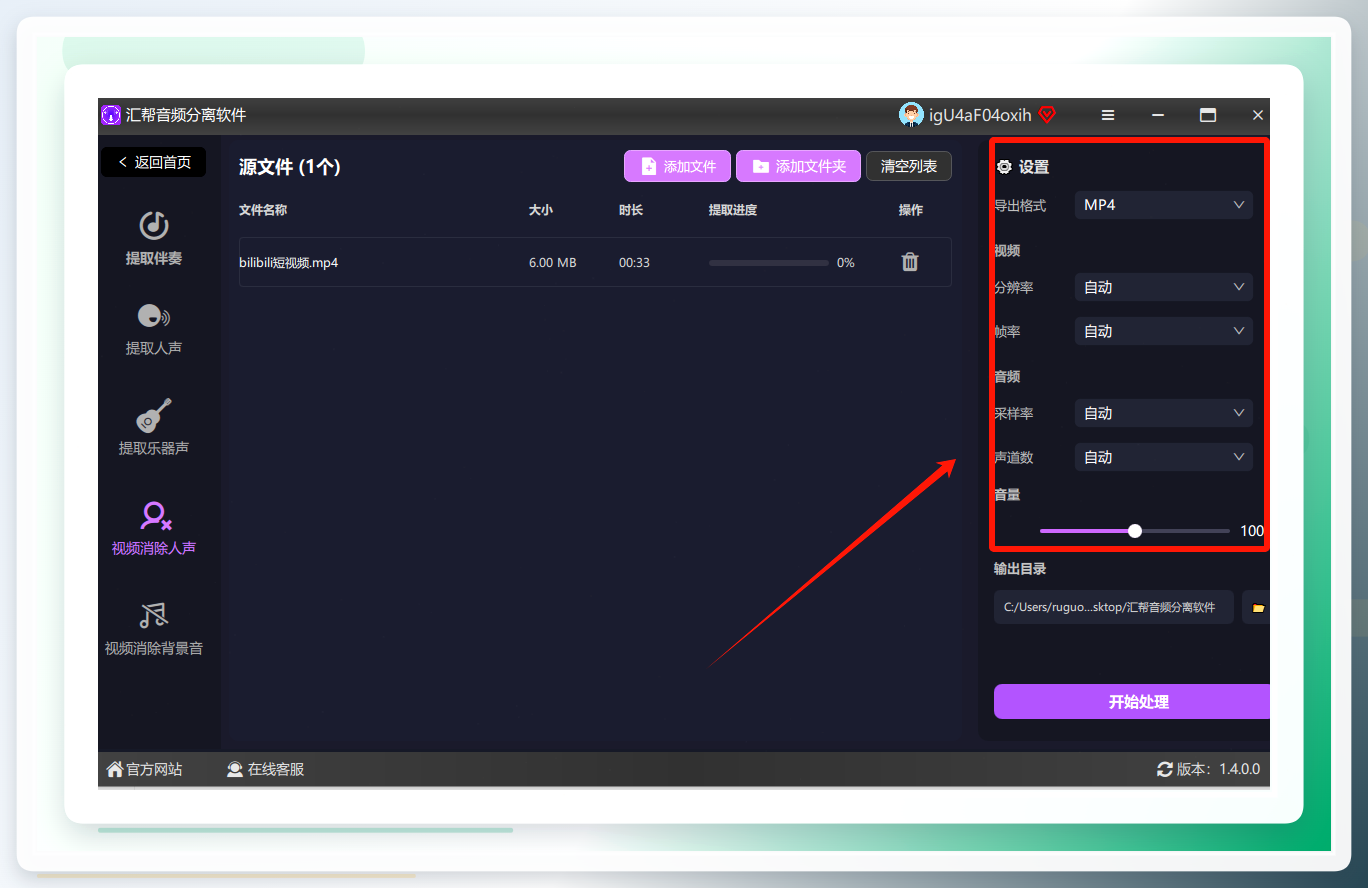
Task: Maximize the 汇帮音频分离软件 window
Action: coord(1208,115)
